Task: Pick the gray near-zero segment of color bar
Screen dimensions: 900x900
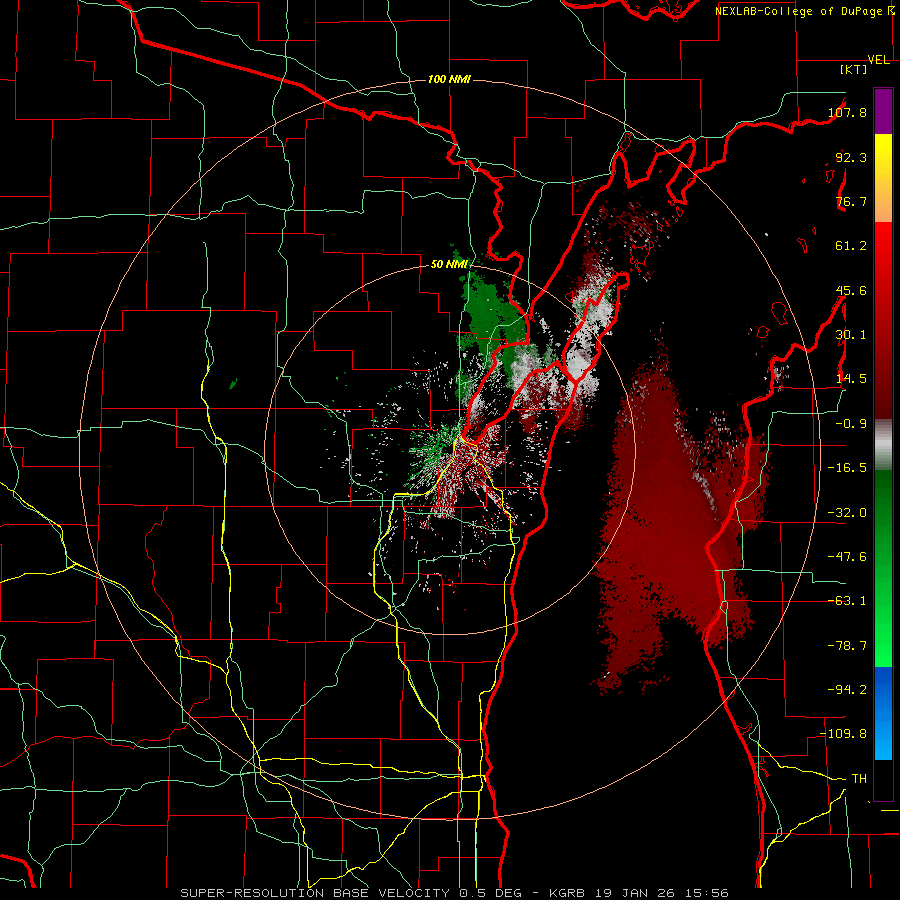Action: coord(883,444)
